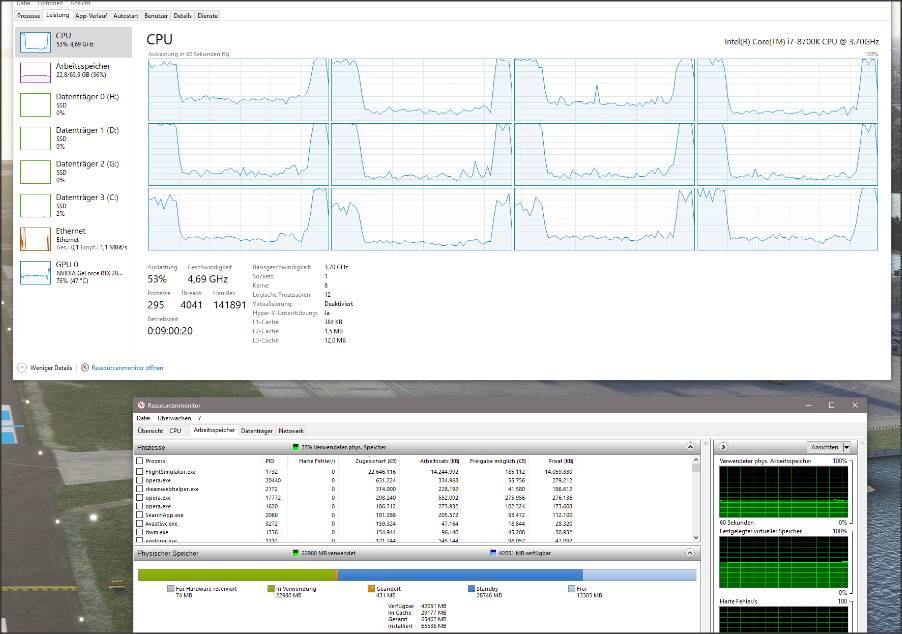Click the Weniger Details chevron icon
The image size is (902, 634).
[21, 368]
